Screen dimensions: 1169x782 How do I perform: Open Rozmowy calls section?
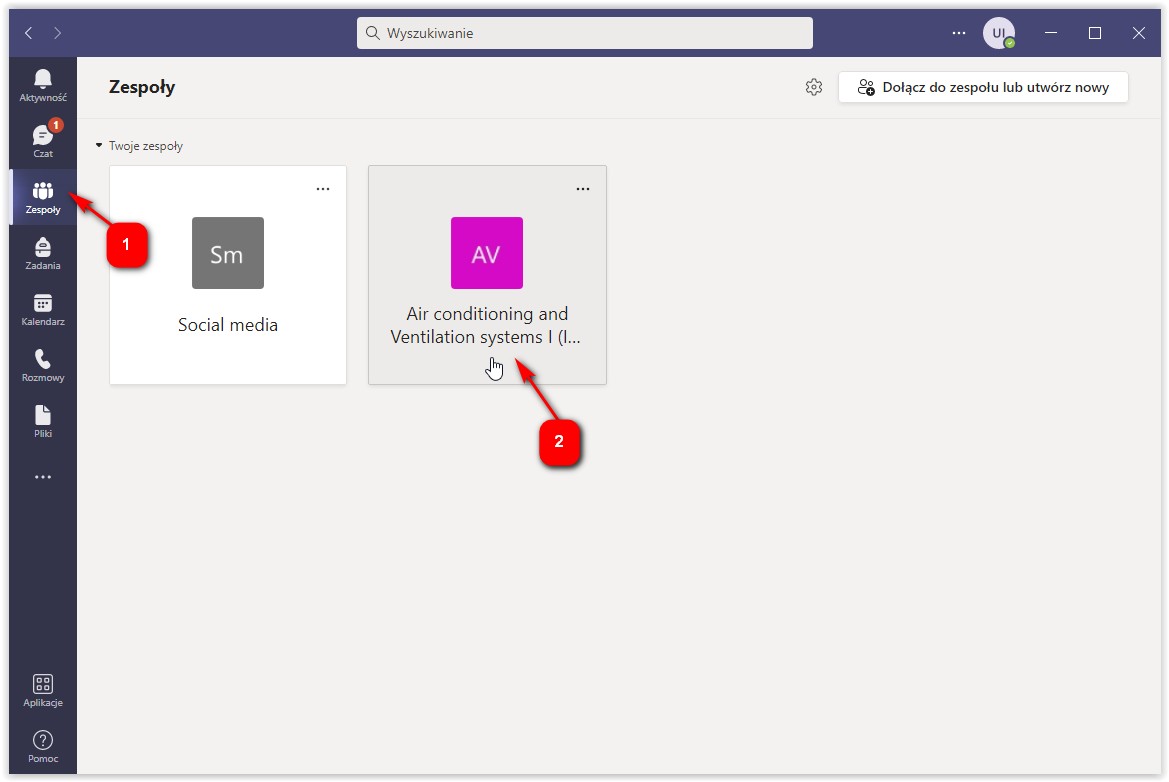coord(42,365)
